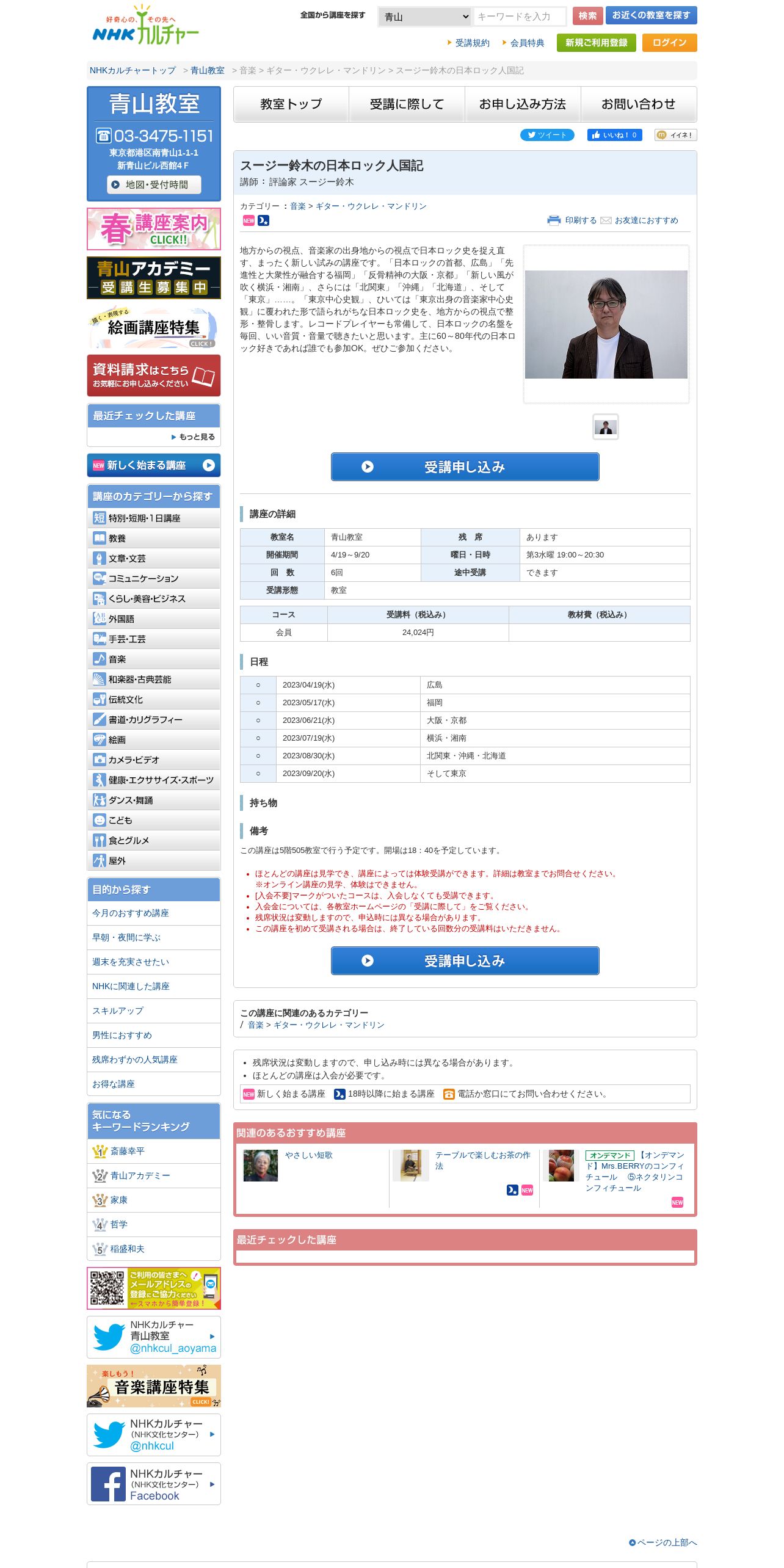Screen dimensions: 784x1568
Task: Click the ログイン button
Action: pyautogui.click(x=669, y=43)
